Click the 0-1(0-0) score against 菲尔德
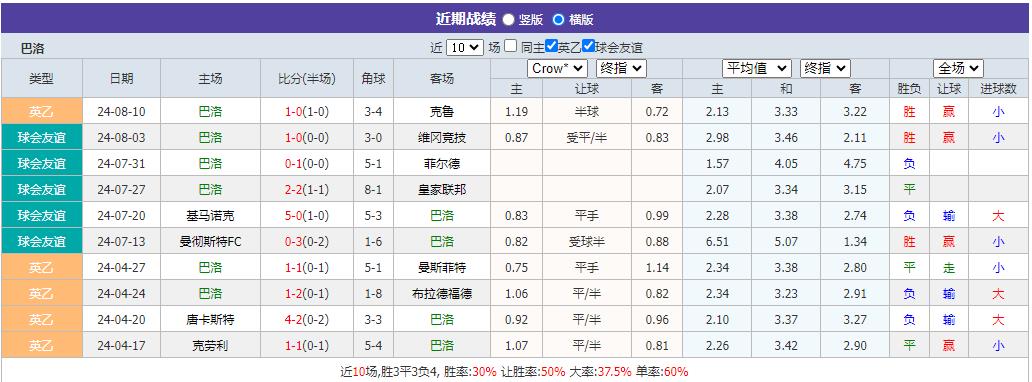The image size is (1032, 382). click(x=307, y=163)
